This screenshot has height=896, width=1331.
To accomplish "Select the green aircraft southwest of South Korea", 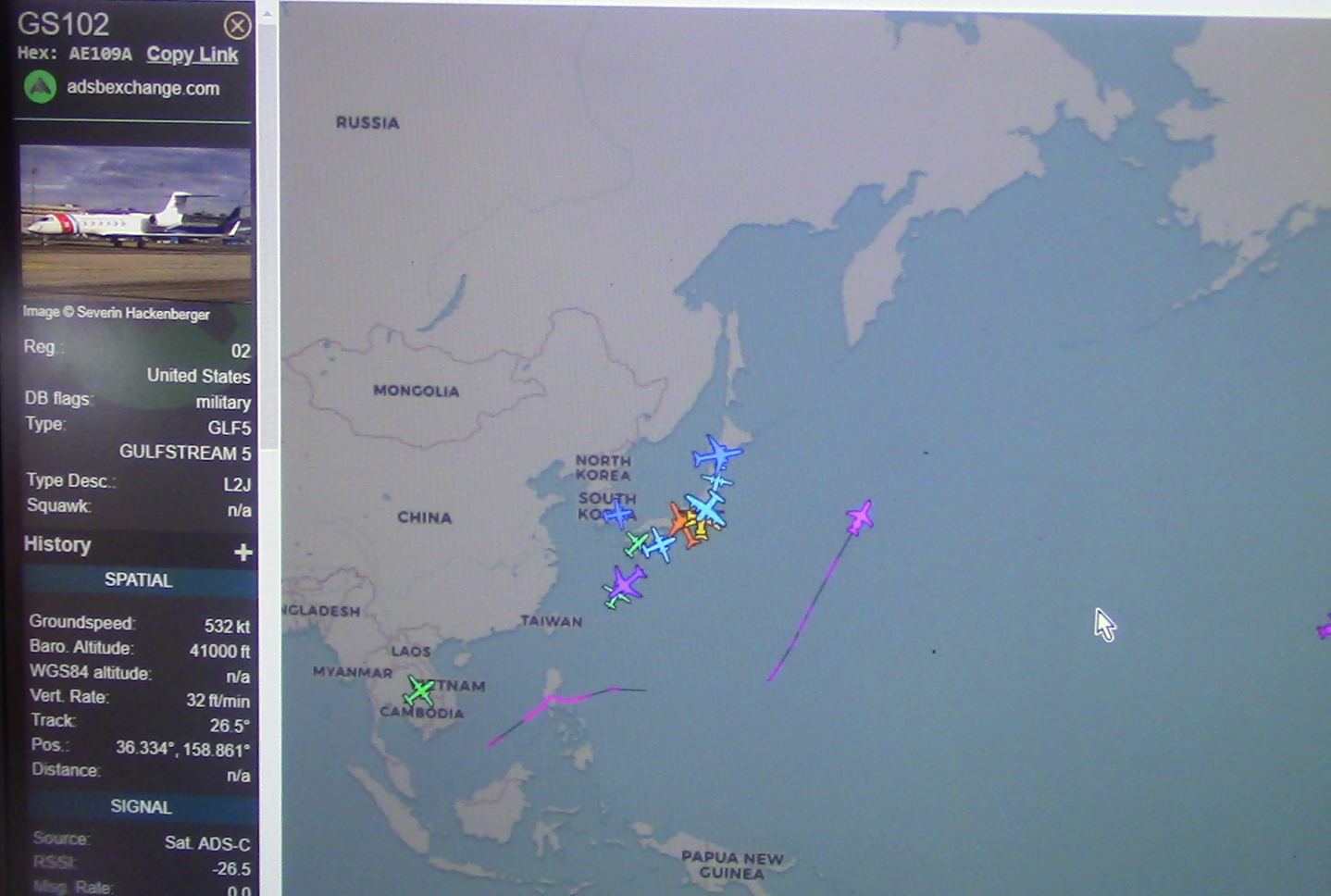I will (x=635, y=544).
